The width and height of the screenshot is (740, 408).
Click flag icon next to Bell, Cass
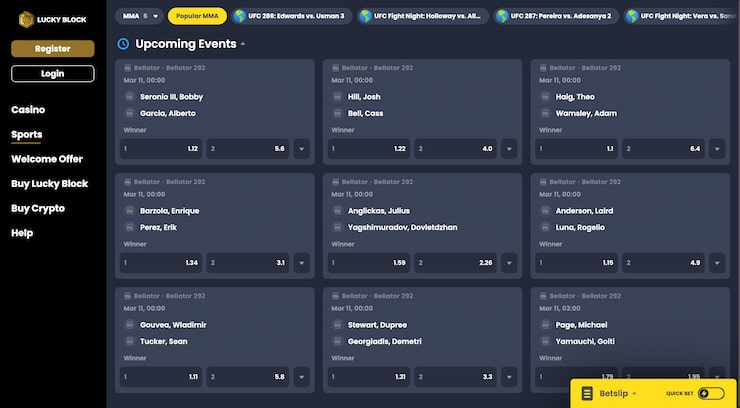pos(337,113)
